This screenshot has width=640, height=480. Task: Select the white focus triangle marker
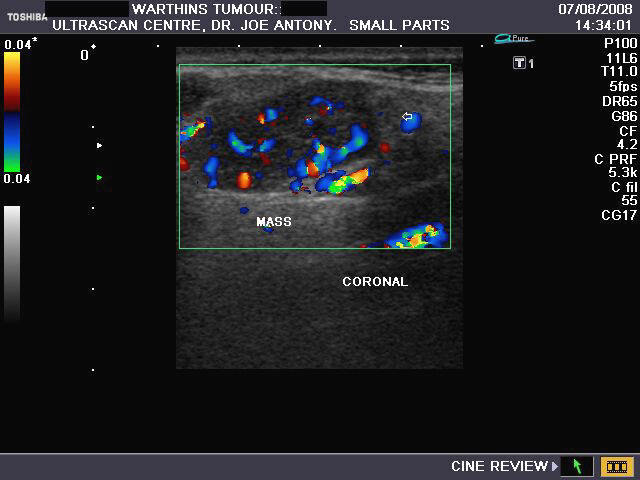point(99,146)
